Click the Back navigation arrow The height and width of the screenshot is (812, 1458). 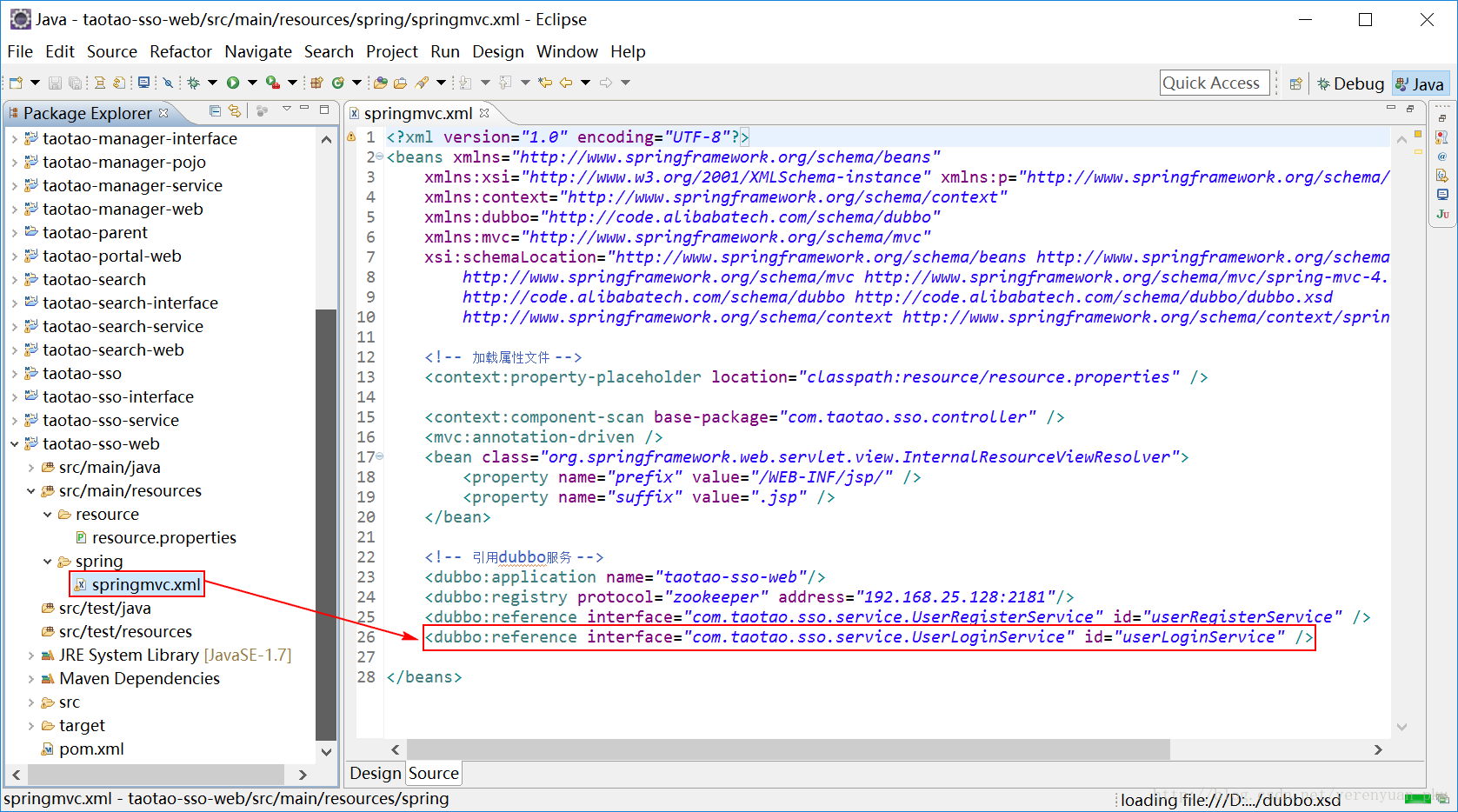pos(566,83)
